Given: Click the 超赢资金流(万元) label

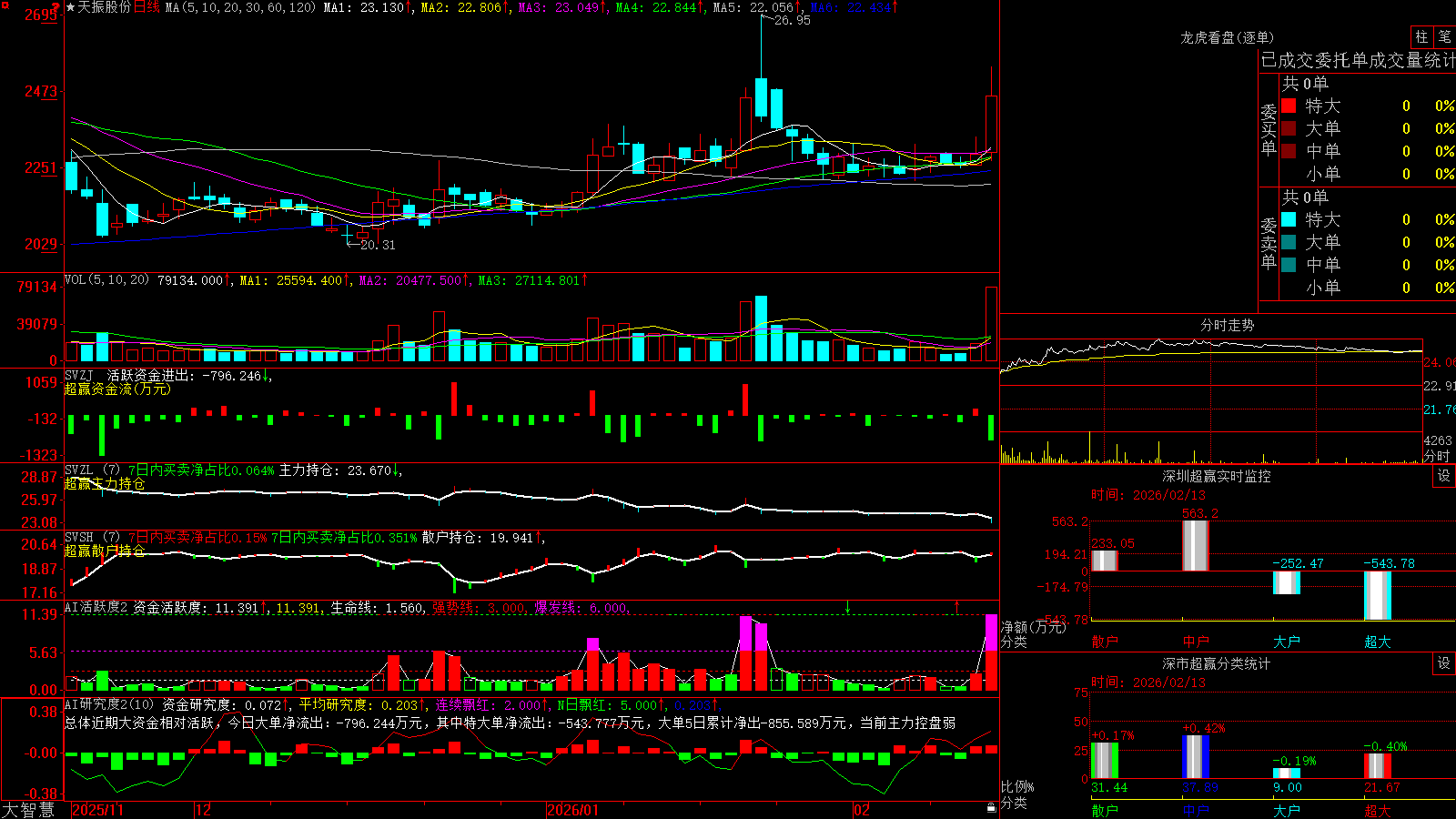Looking at the screenshot, I should point(117,389).
